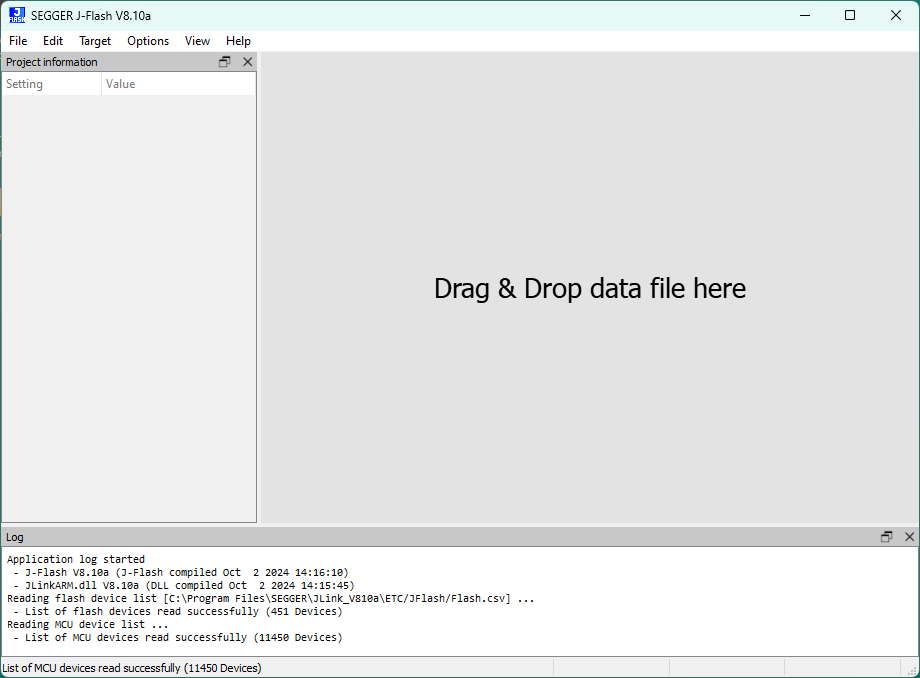This screenshot has width=920, height=678.
Task: Click the J-Flash V8.10a compiled log line
Action: tap(181, 572)
